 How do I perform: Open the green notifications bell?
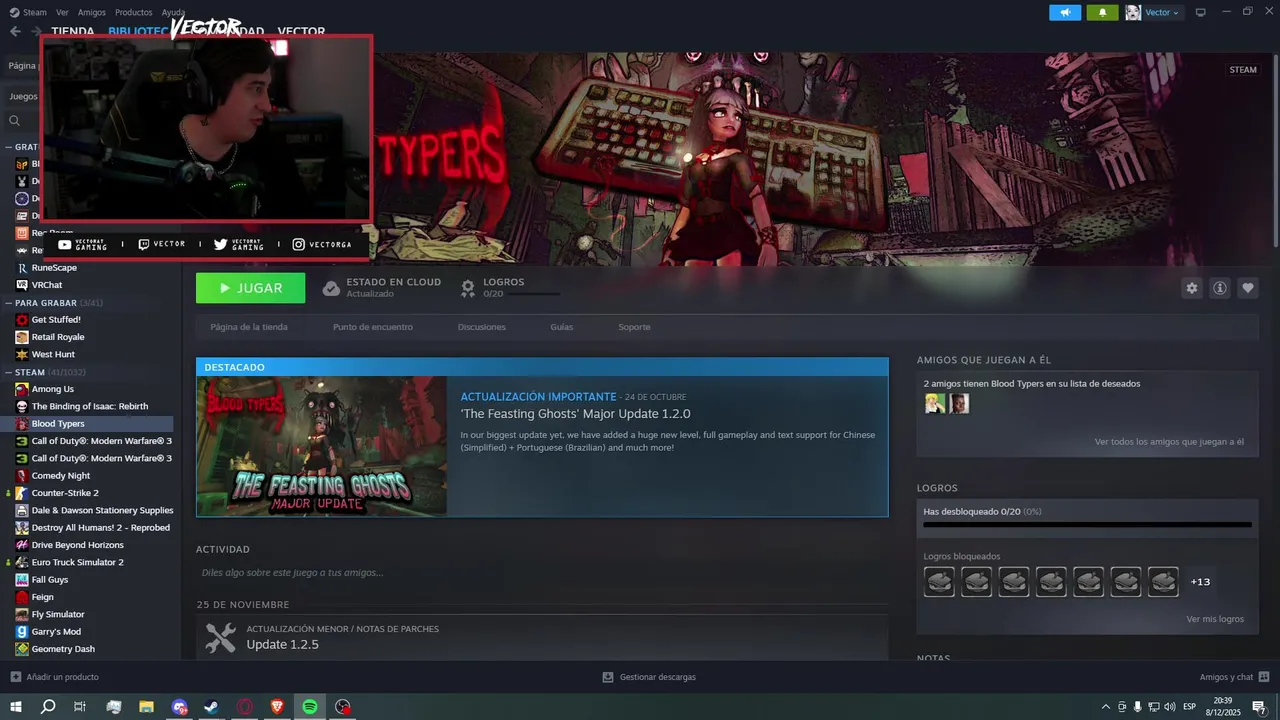(x=1102, y=12)
